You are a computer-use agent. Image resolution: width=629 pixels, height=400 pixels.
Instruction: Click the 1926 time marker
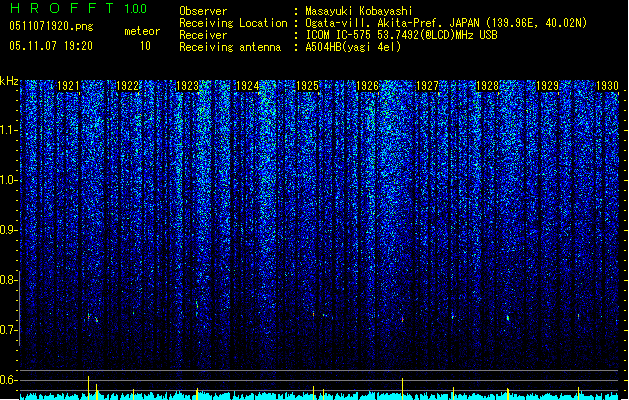[367, 86]
